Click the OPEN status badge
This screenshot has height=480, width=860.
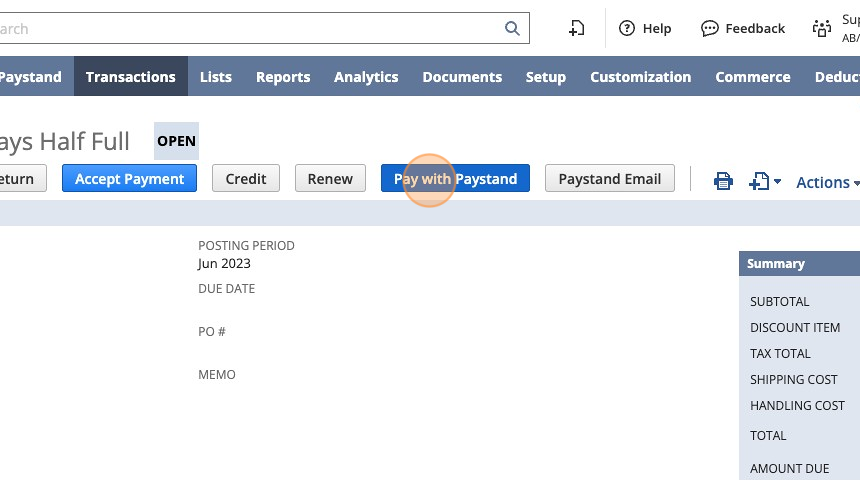[176, 141]
